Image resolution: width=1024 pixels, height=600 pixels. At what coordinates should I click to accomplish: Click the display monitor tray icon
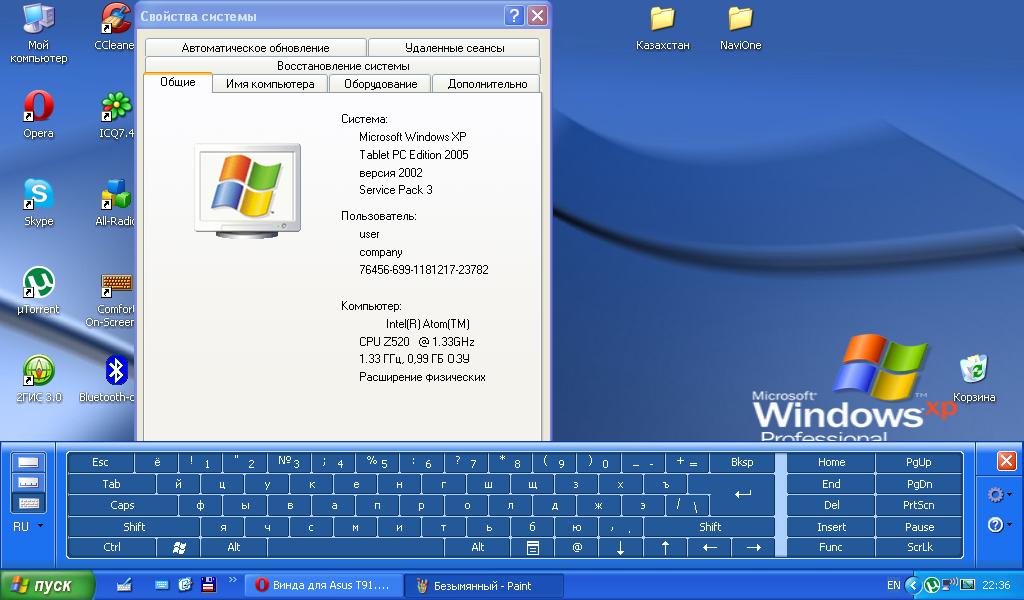tap(967, 584)
